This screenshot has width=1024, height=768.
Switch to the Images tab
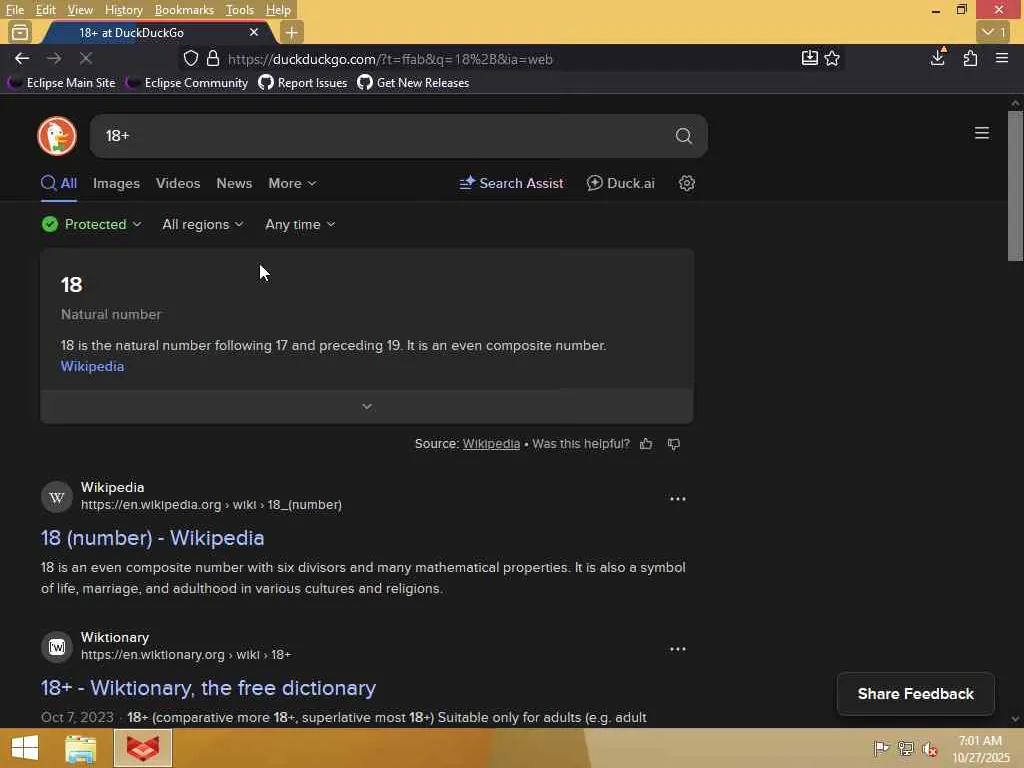[116, 184]
